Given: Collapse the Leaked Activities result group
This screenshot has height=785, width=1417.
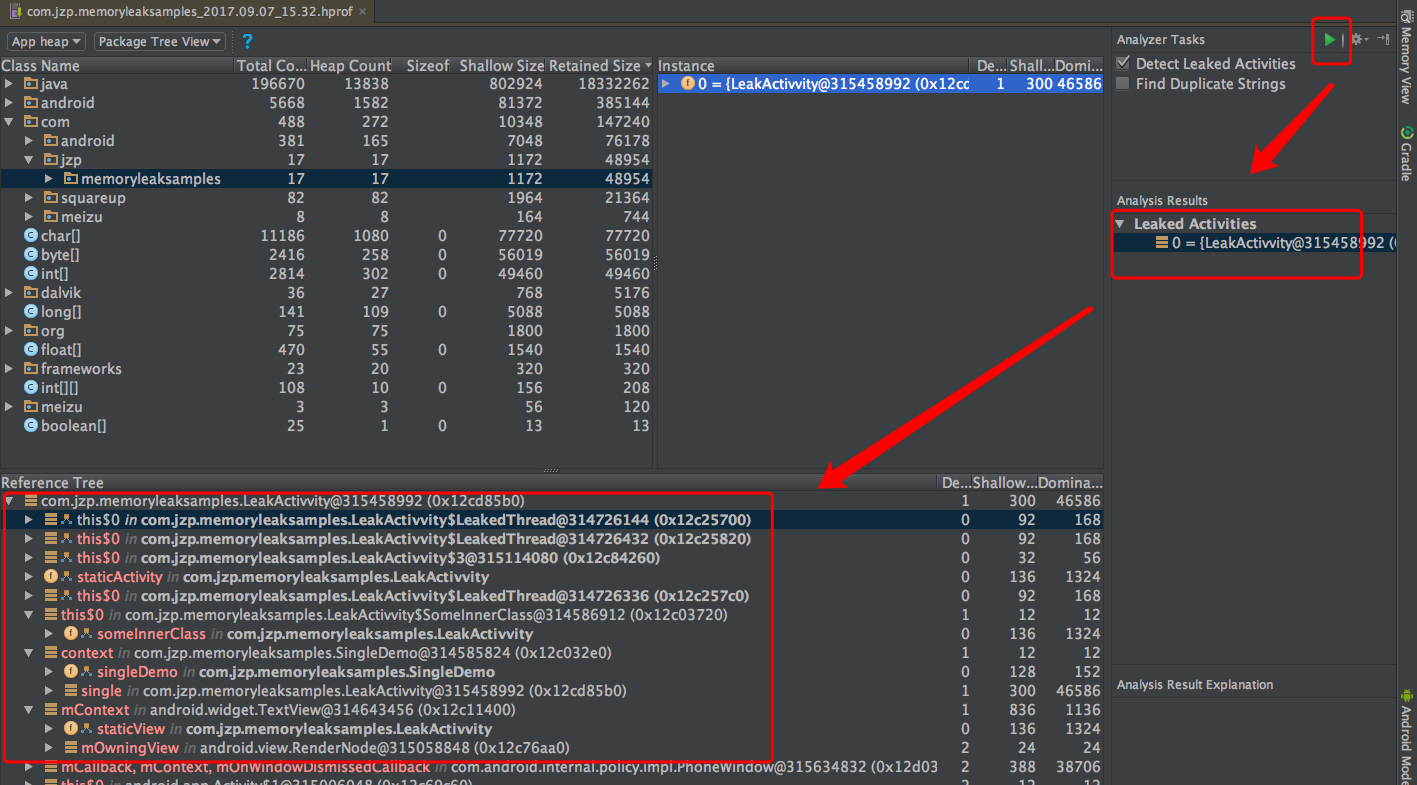Looking at the screenshot, I should [1119, 223].
